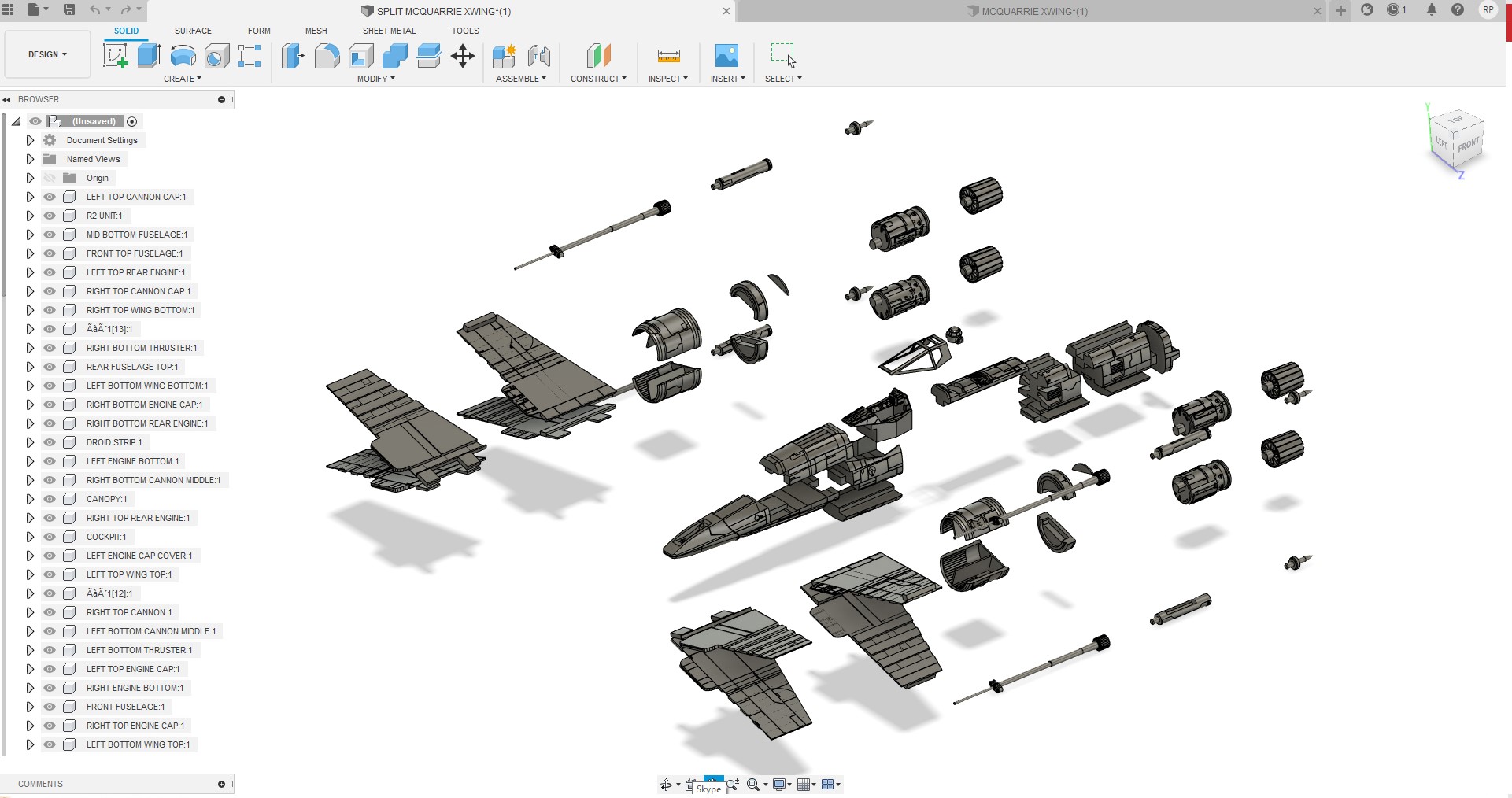Open the Help question mark

(1458, 9)
